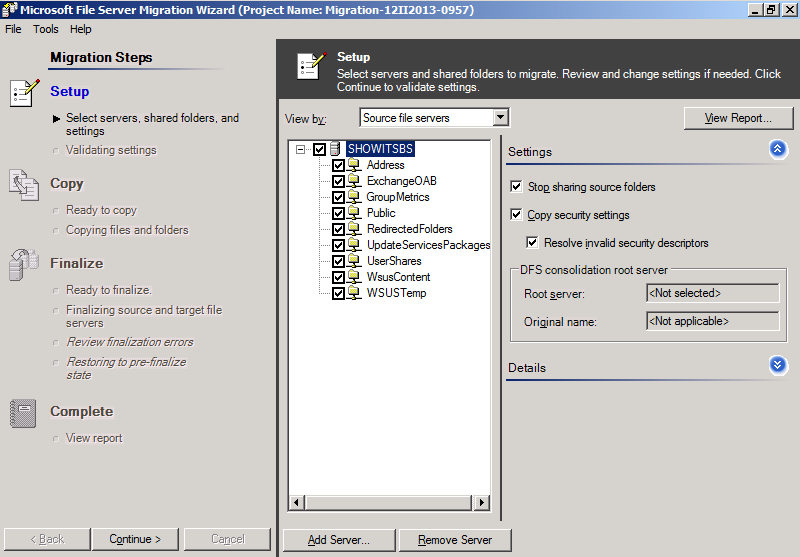Collapse the Settings section chevron
The height and width of the screenshot is (557, 800).
(x=778, y=149)
